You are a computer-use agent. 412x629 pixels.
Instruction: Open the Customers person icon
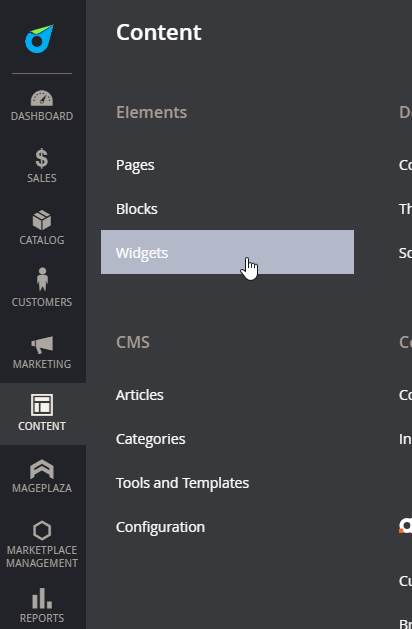coord(42,279)
